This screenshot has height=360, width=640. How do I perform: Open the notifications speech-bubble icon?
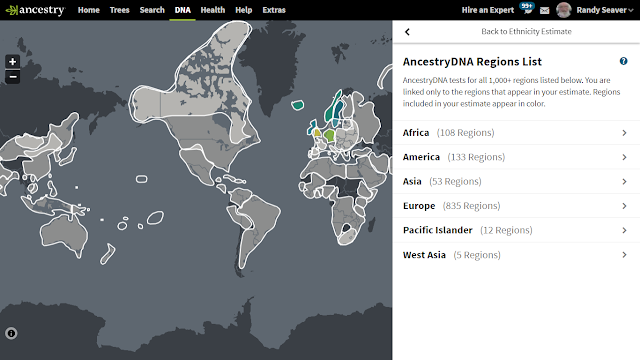[527, 9]
